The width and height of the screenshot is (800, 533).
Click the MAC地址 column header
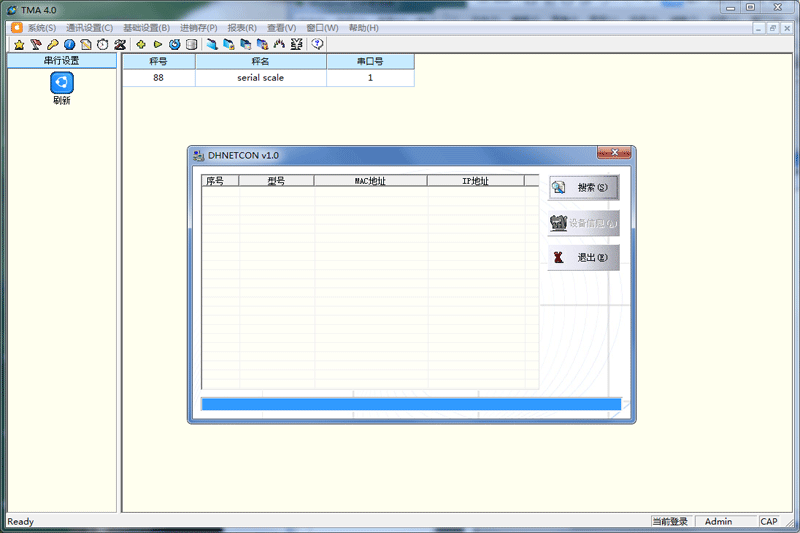(x=370, y=181)
